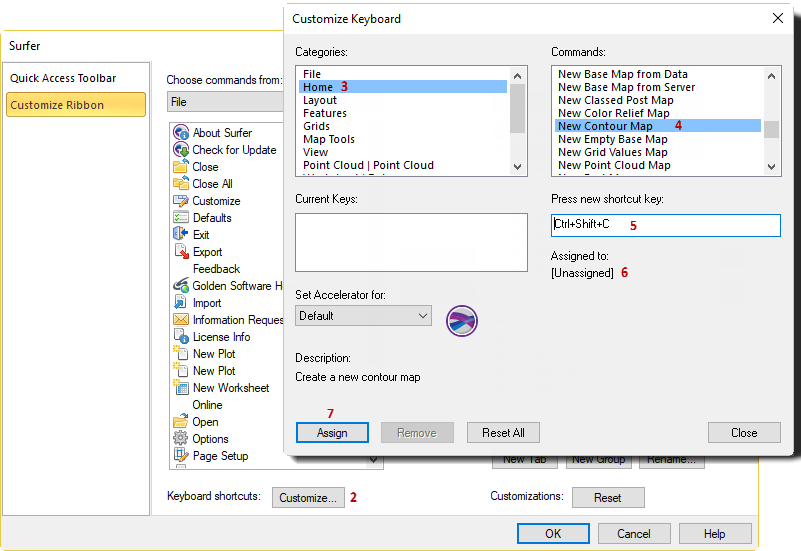Click OK in the Surfer dialog
The image size is (801, 551).
[553, 534]
